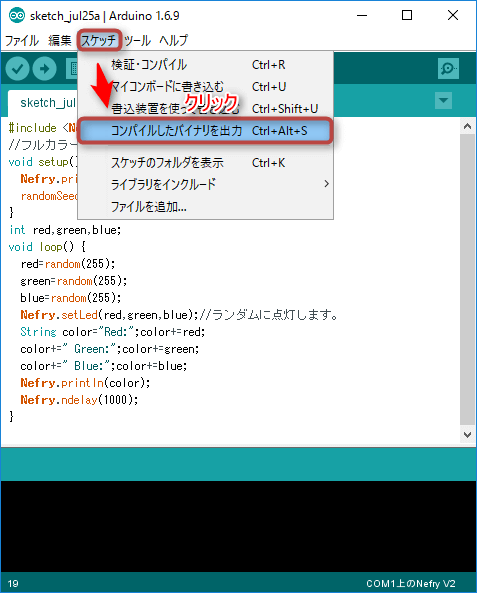Open the ツール menu
The image size is (477, 593).
pos(137,40)
